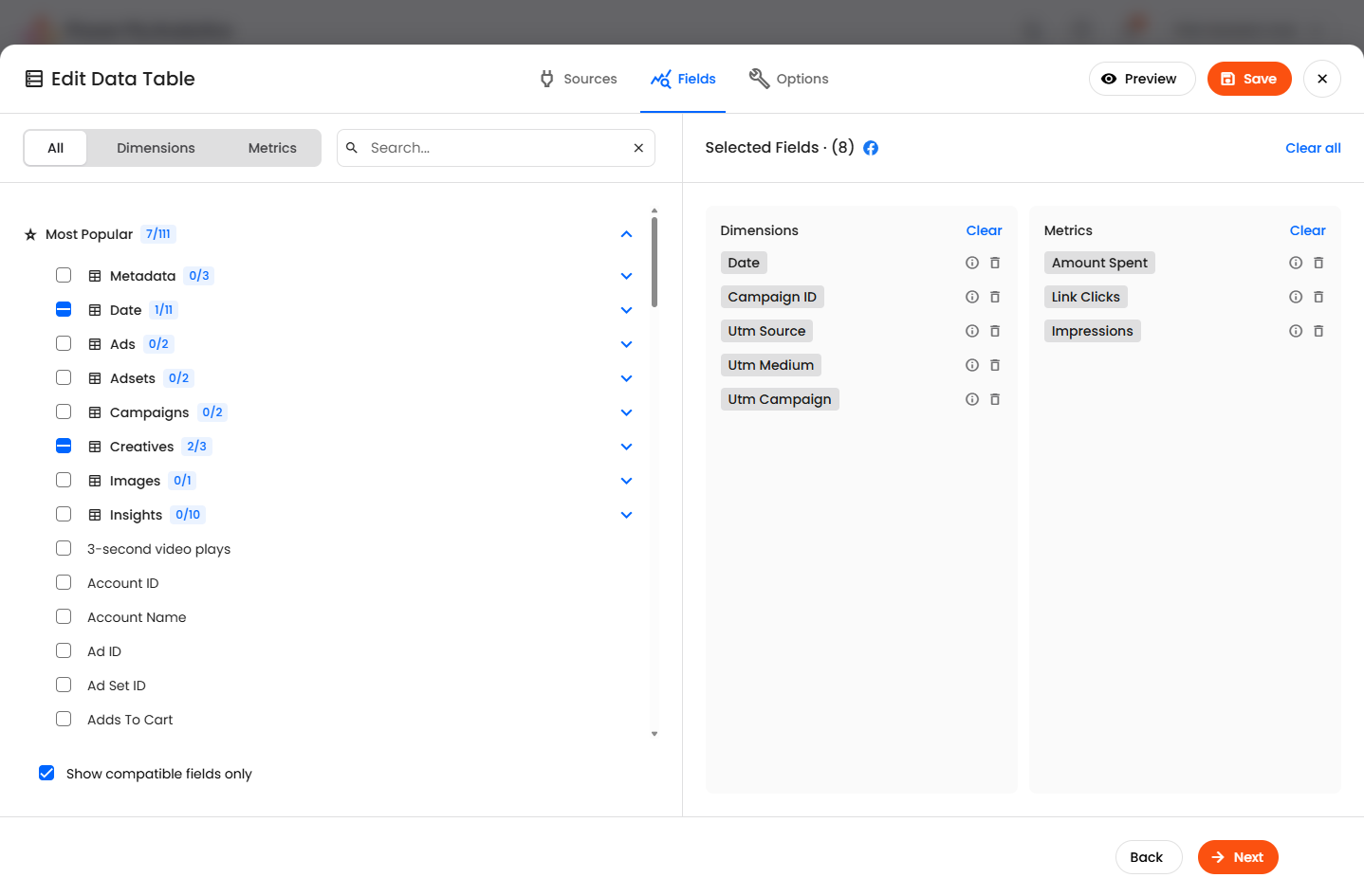Clear the search box with X icon

click(x=638, y=148)
